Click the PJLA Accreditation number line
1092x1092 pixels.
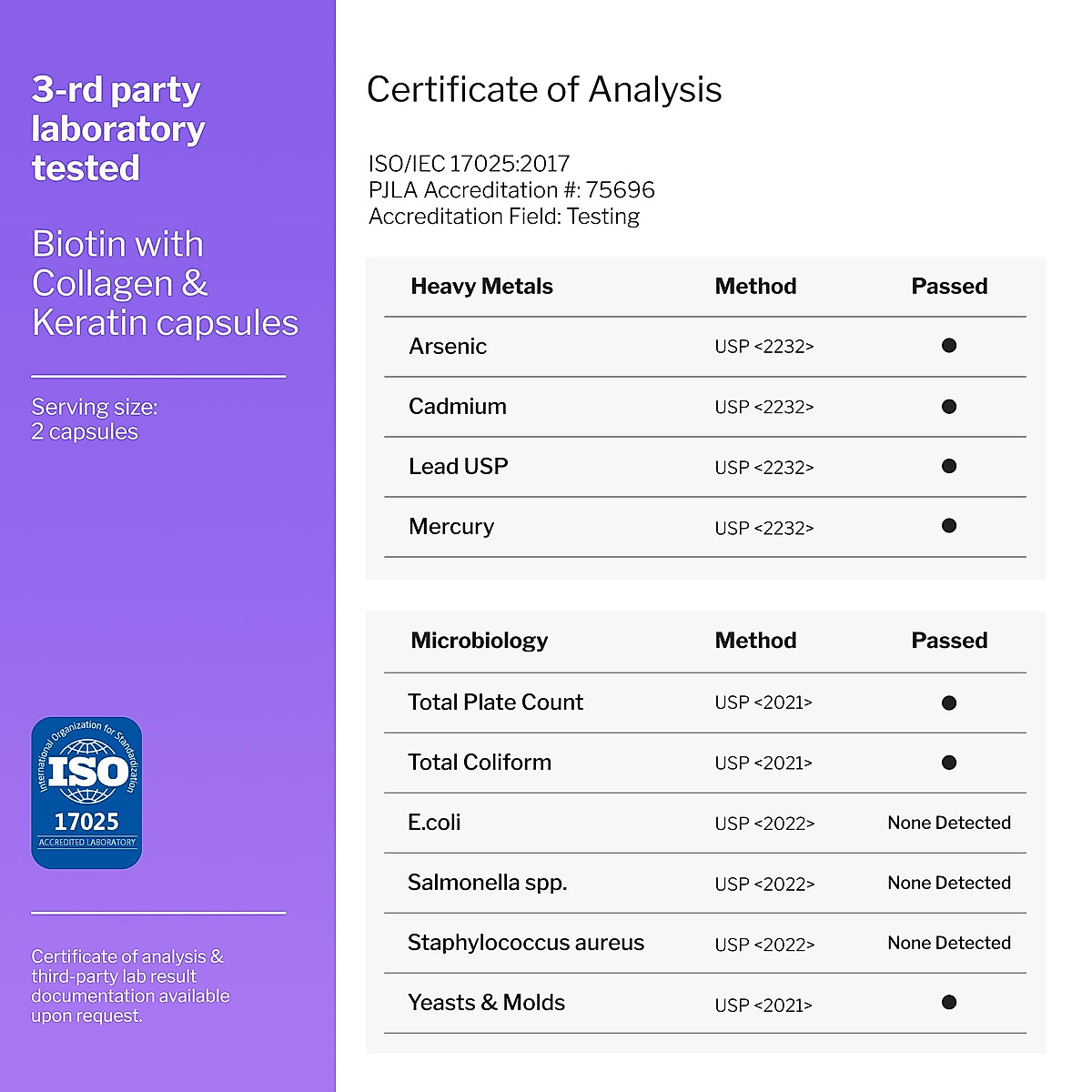(511, 190)
